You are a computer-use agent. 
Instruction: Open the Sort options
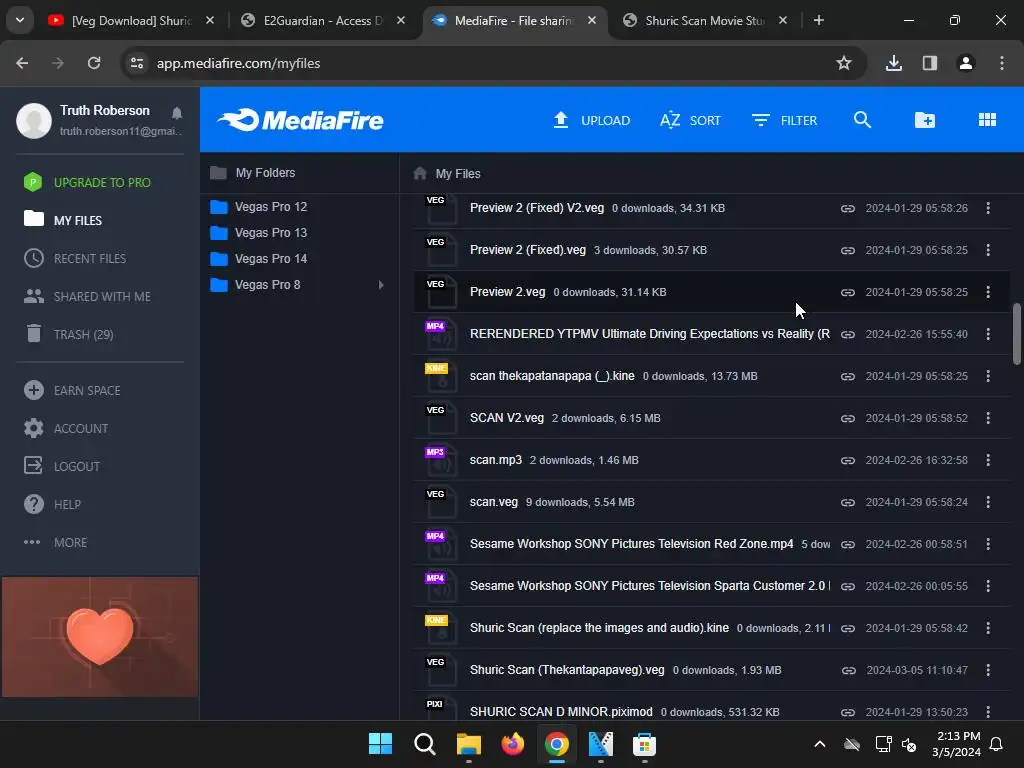click(690, 120)
